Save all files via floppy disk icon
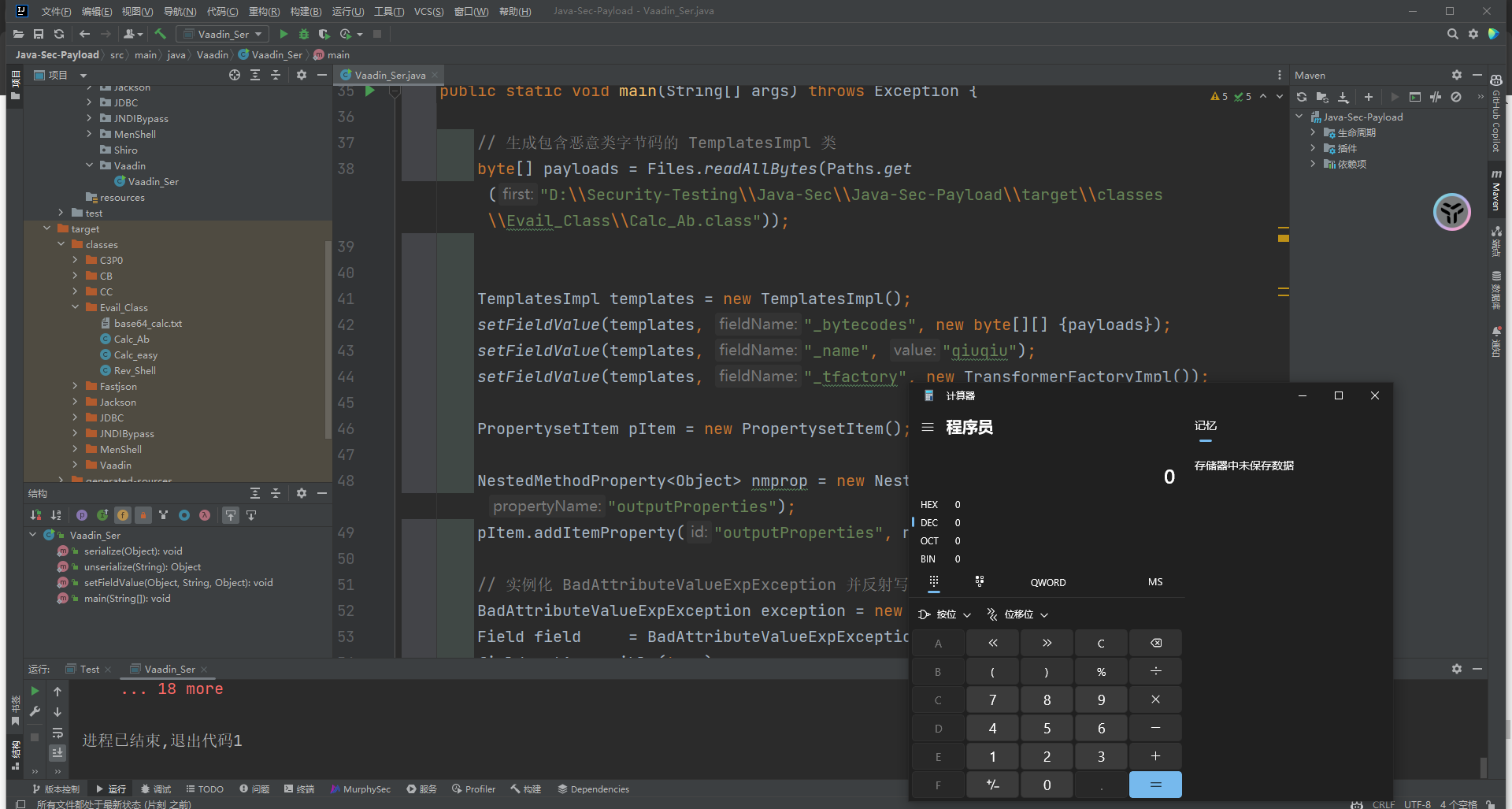The height and width of the screenshot is (809, 1512). point(39,34)
